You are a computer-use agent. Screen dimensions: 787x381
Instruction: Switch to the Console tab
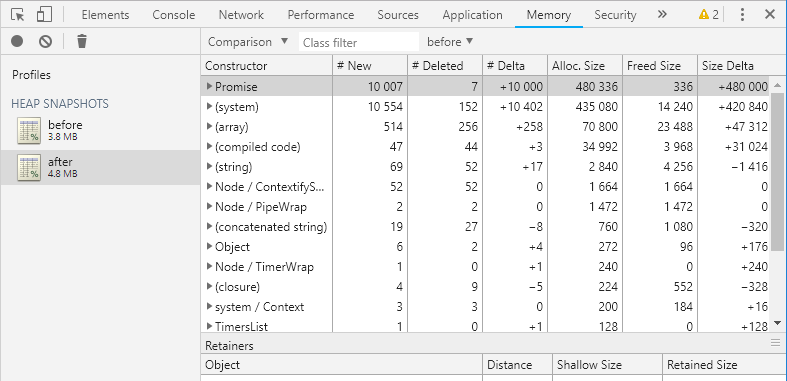174,15
